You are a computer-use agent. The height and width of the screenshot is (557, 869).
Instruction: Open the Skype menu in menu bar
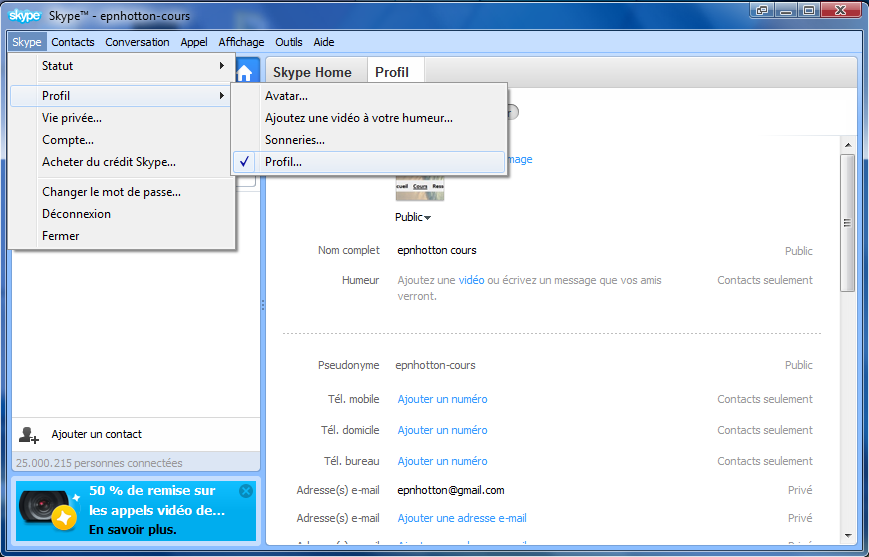tap(27, 42)
